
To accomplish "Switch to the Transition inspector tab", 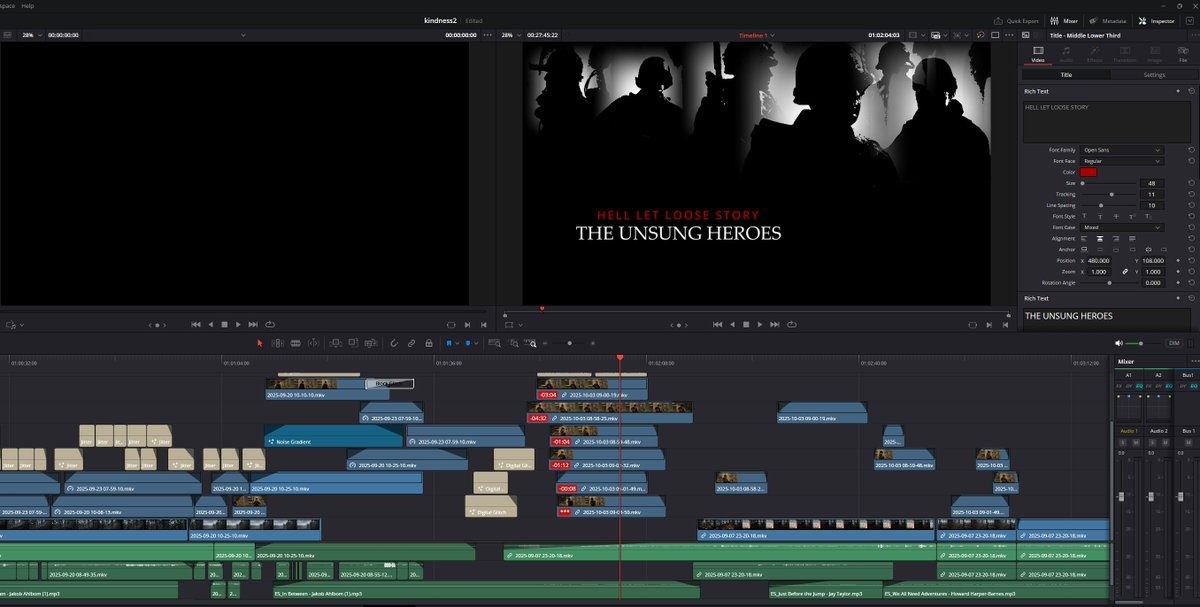I will (1125, 53).
